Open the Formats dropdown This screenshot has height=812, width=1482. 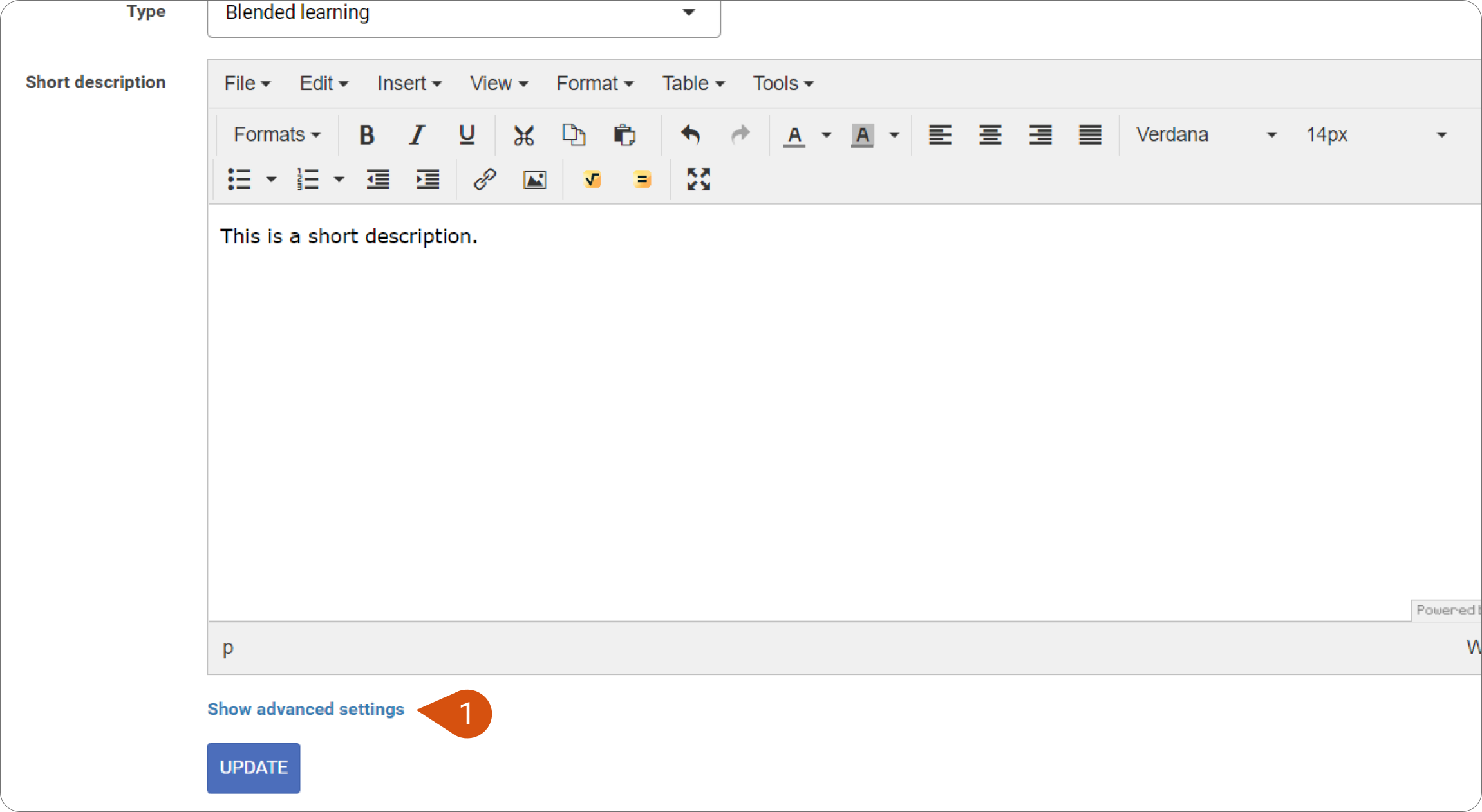pos(277,135)
